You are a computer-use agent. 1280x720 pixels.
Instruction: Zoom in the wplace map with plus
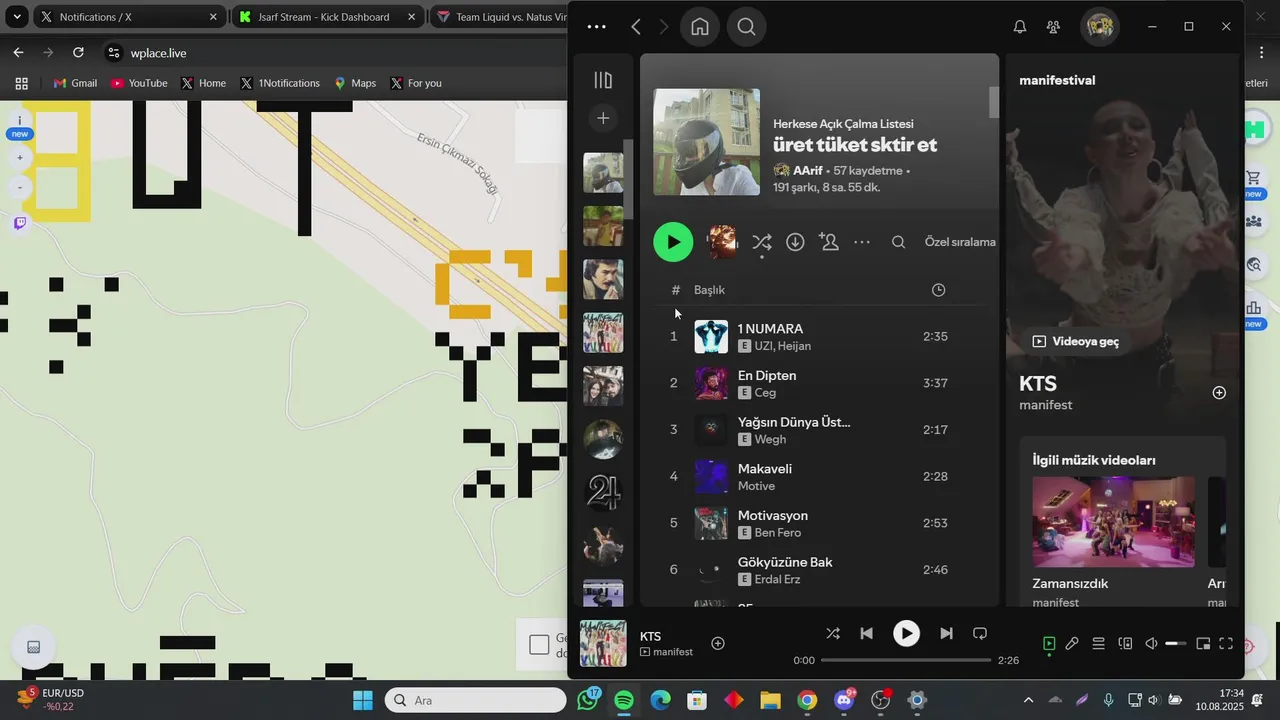(20, 157)
